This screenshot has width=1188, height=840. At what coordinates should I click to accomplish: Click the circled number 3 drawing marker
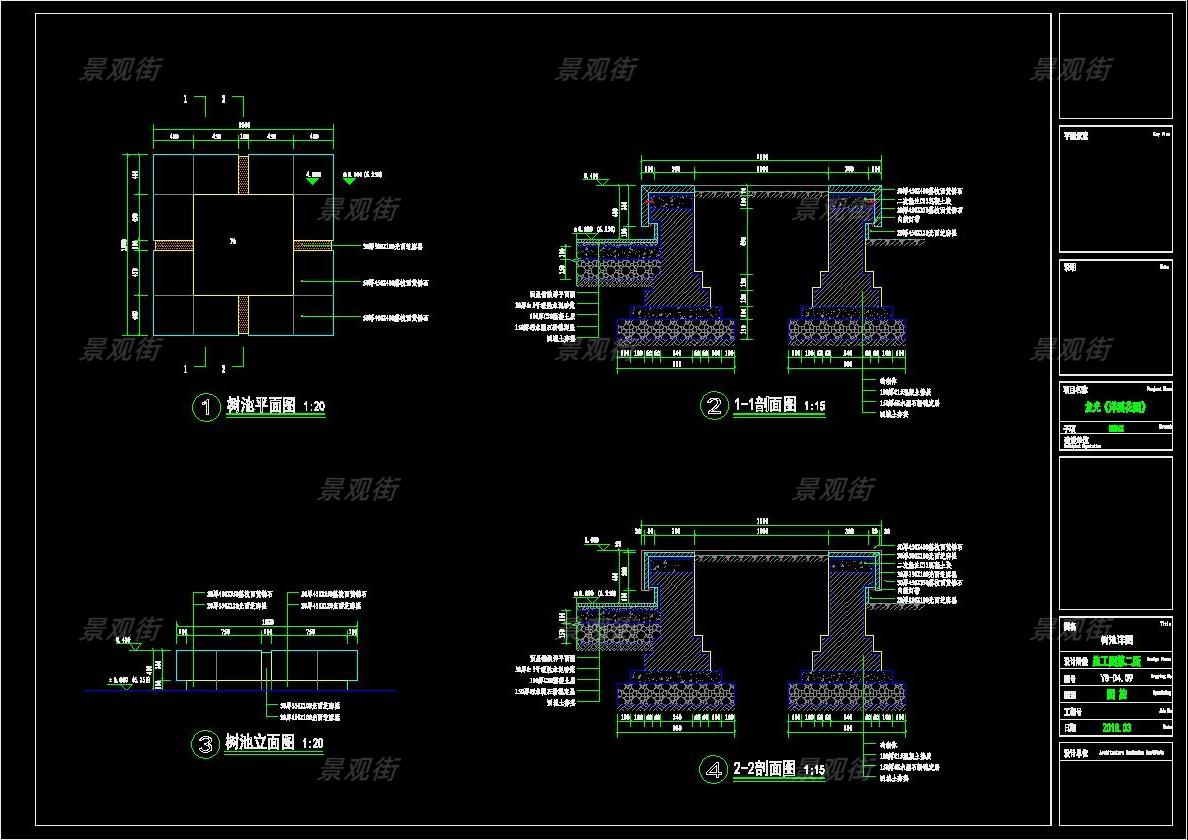point(205,744)
